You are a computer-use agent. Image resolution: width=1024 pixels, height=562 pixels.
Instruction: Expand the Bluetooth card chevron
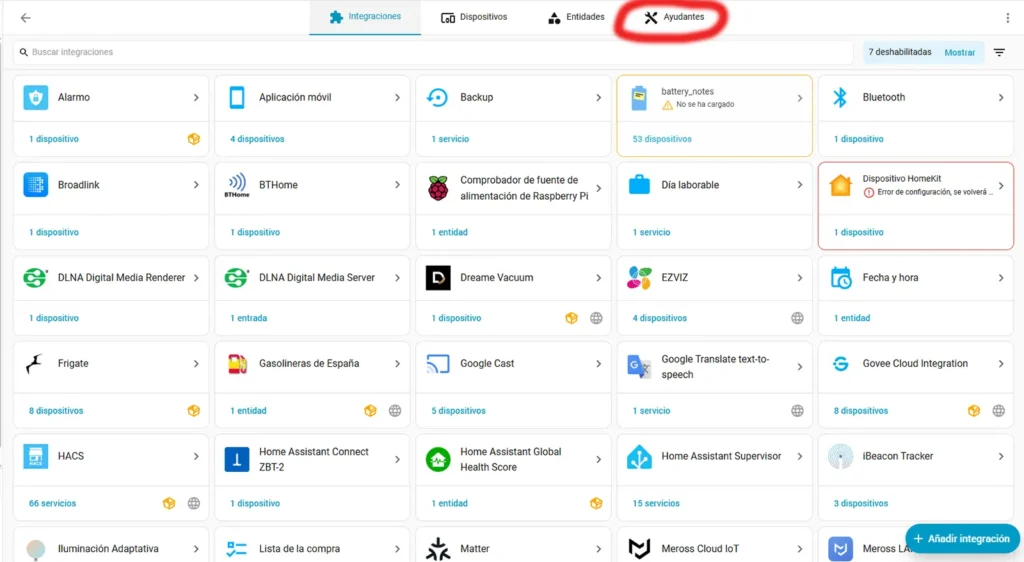[x=1000, y=97]
